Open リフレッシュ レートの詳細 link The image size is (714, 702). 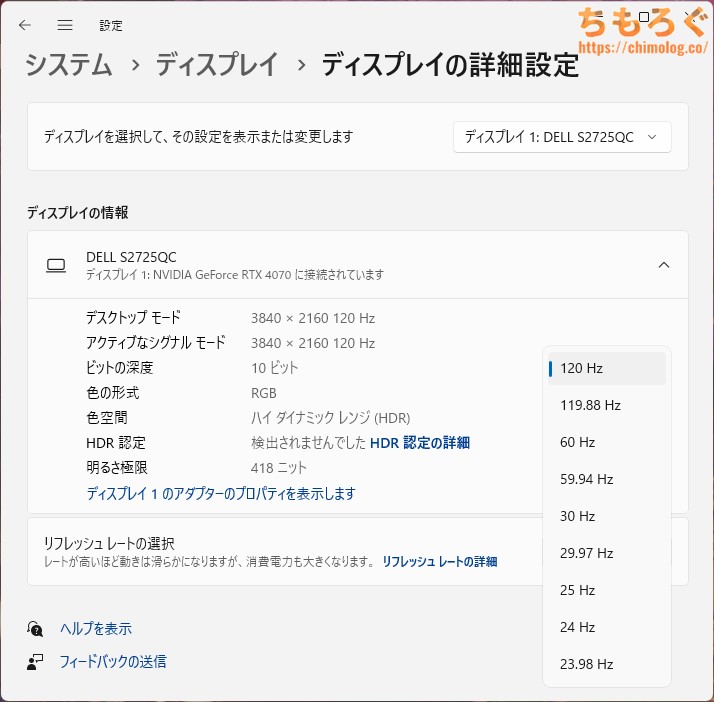click(439, 562)
